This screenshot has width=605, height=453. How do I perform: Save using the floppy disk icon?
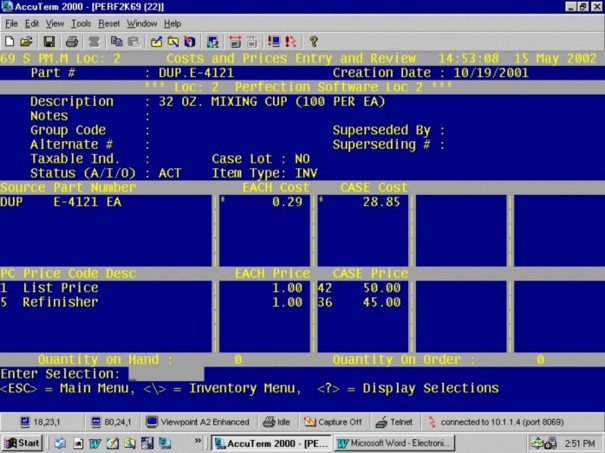coord(49,42)
